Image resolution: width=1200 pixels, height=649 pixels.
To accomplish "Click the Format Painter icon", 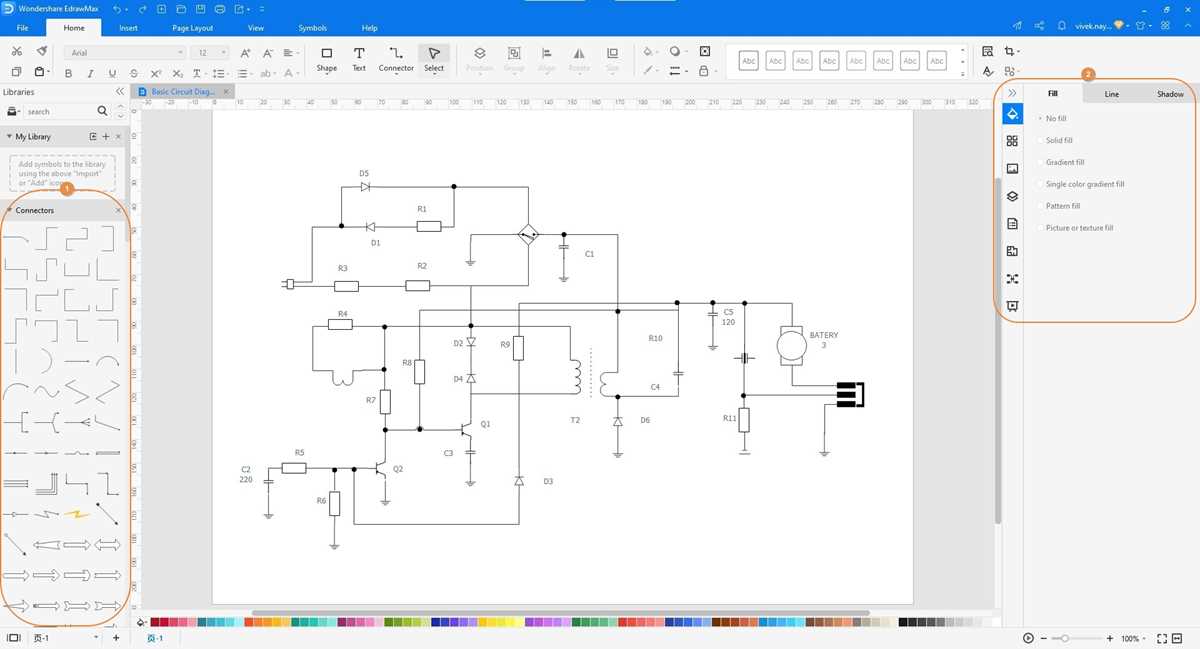I will coord(41,52).
